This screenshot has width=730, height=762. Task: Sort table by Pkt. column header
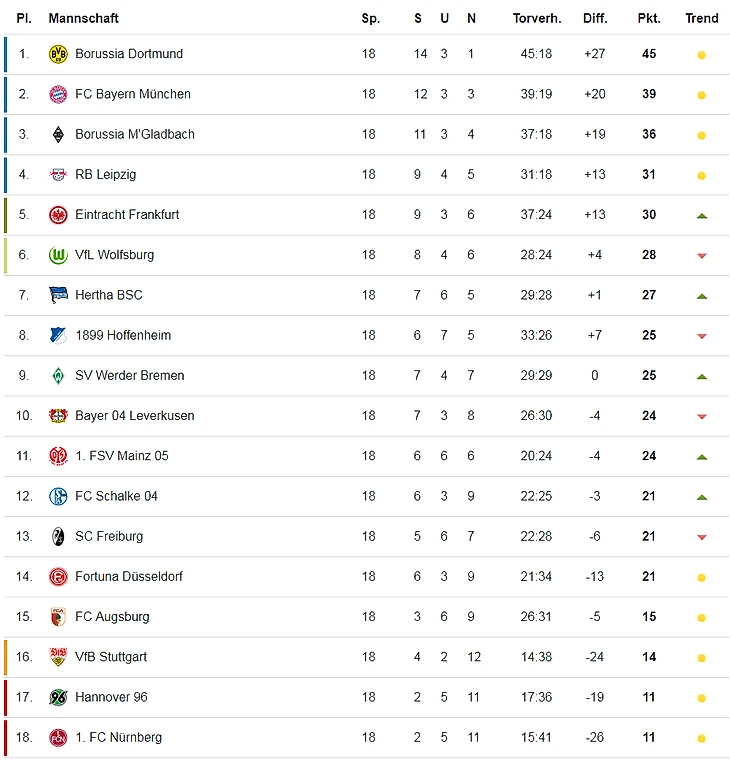[x=648, y=18]
